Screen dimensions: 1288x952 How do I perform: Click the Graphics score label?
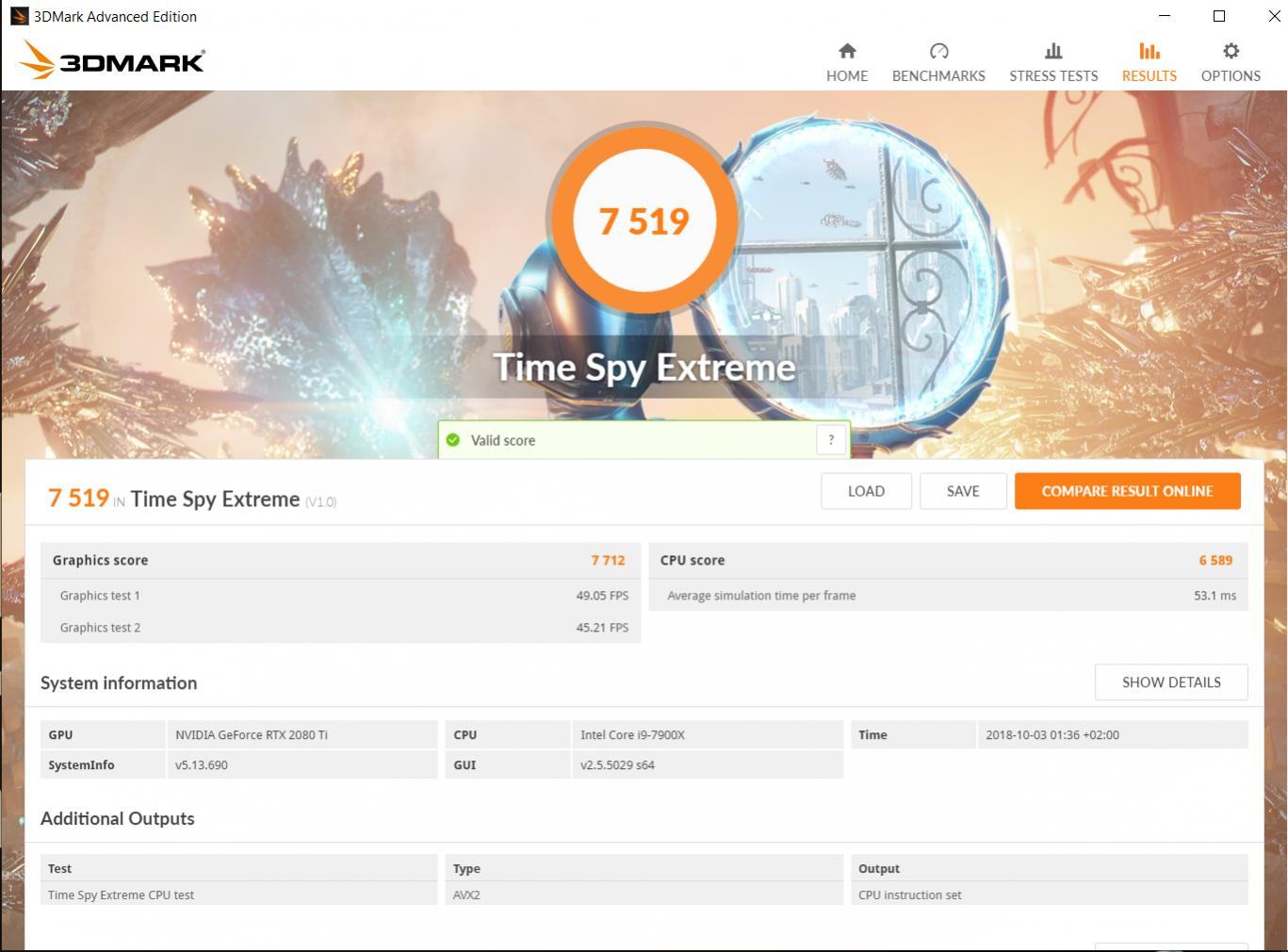tap(100, 560)
